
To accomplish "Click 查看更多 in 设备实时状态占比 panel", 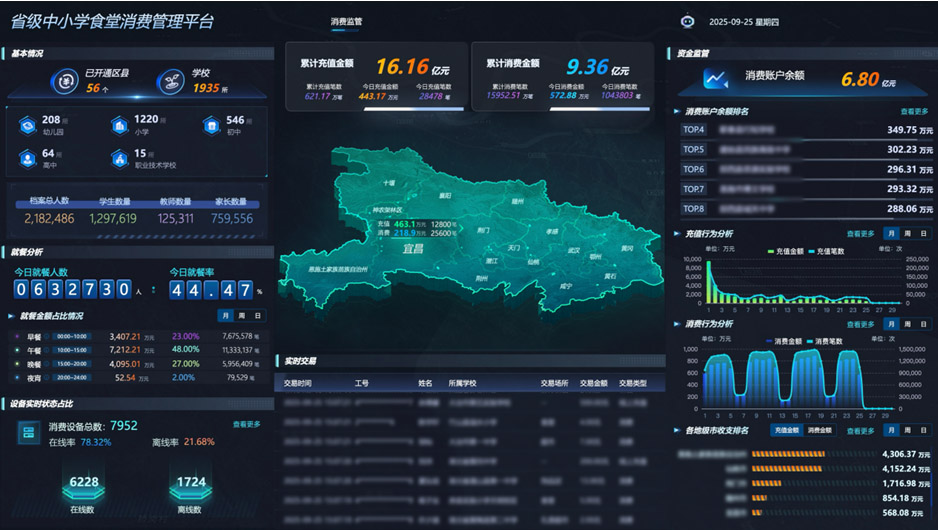I will coord(247,424).
